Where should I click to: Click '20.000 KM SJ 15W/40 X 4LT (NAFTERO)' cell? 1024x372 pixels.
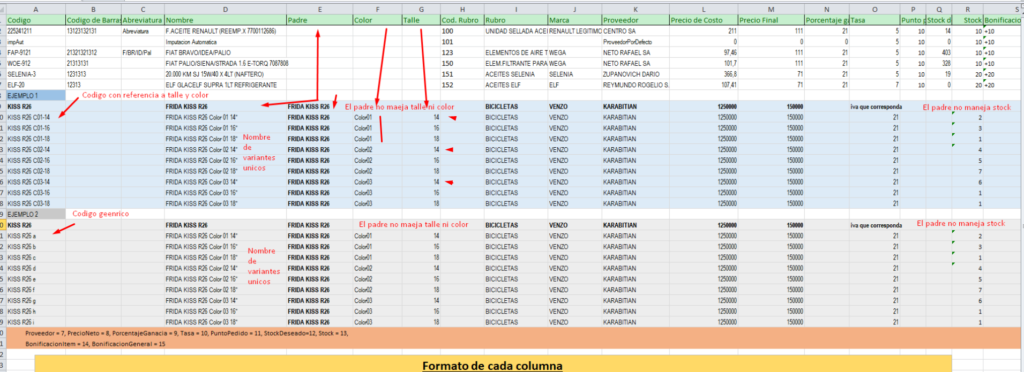click(x=225, y=74)
